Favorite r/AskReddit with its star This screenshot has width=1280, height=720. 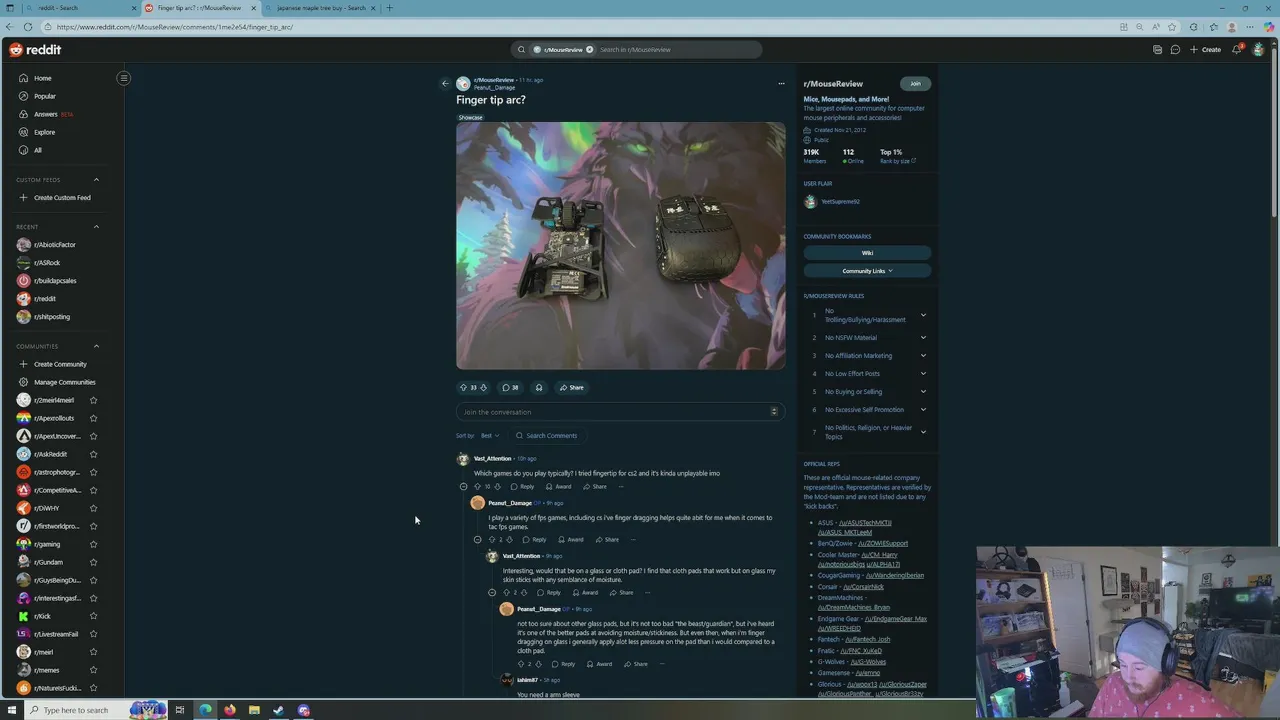coord(93,454)
